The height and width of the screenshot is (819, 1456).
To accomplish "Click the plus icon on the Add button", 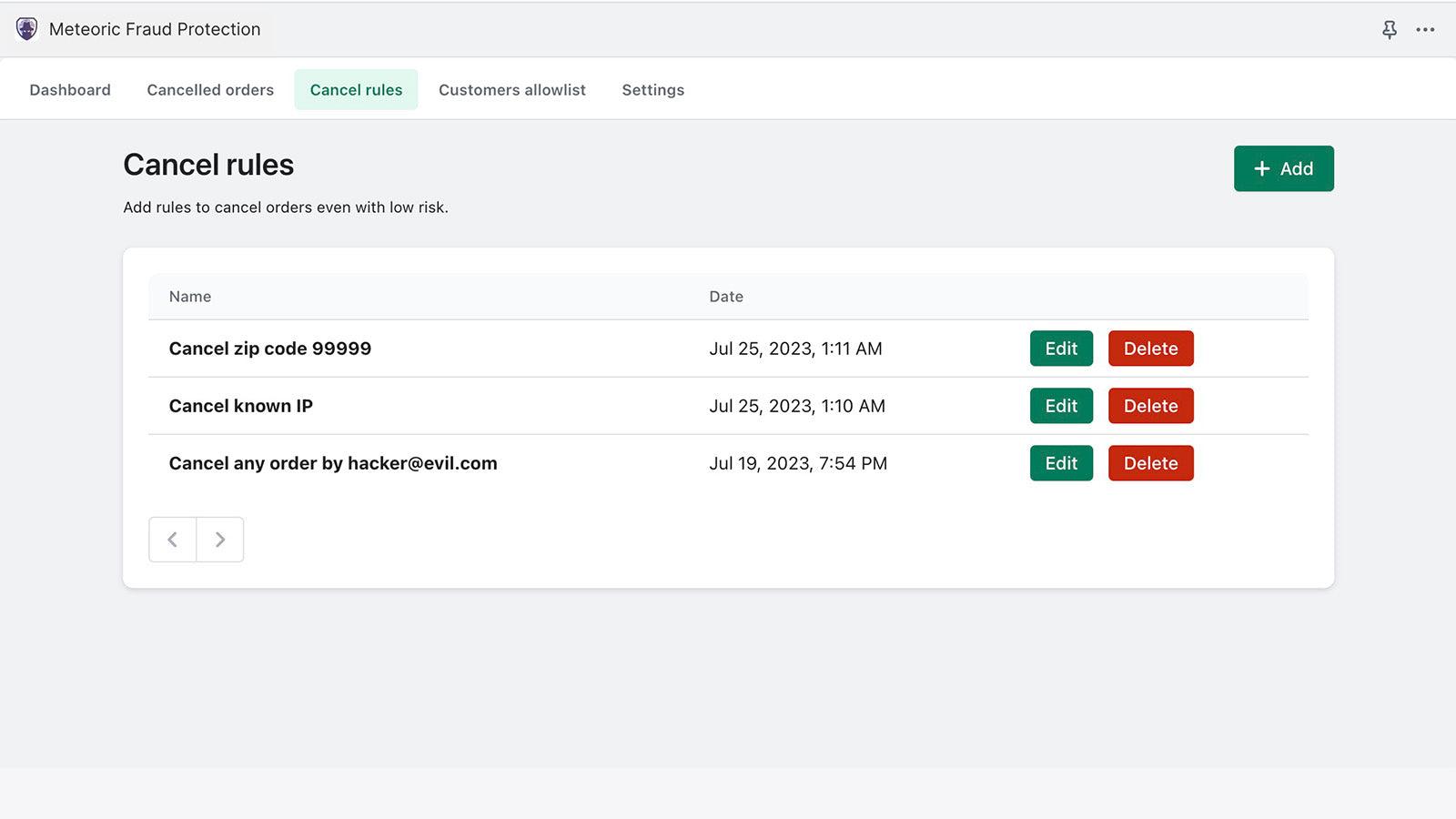I will click(x=1261, y=168).
